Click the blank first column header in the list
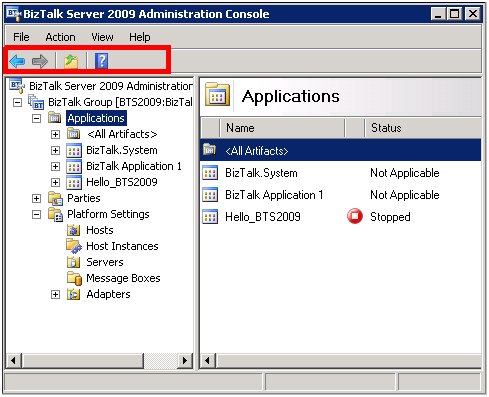489x397 pixels. 210,128
